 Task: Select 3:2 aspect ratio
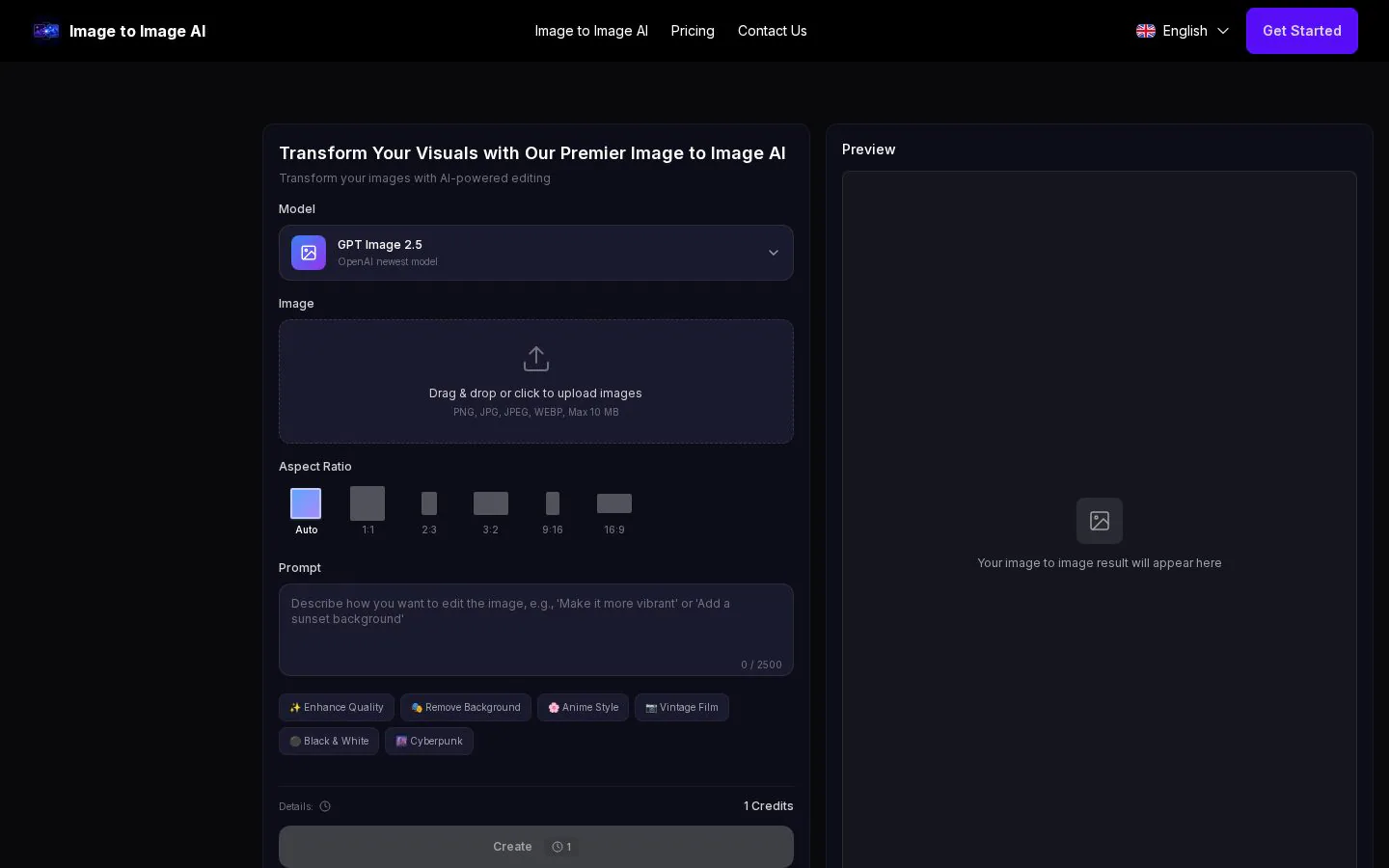[x=491, y=511]
